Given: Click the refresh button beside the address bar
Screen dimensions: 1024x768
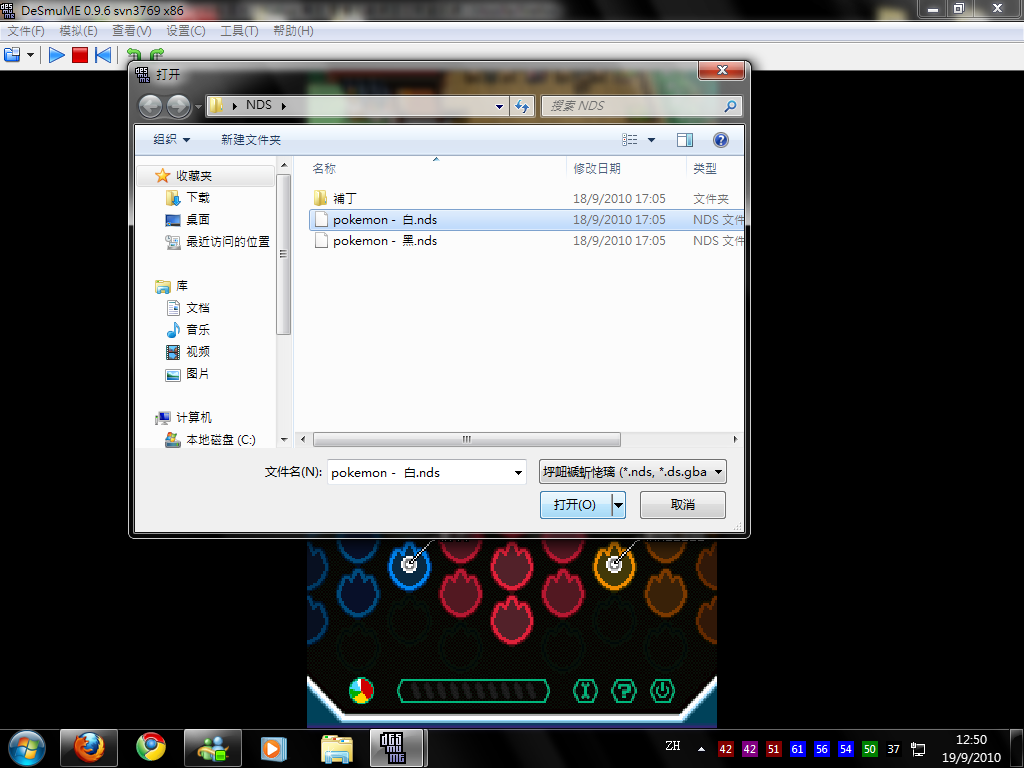Looking at the screenshot, I should click(522, 106).
